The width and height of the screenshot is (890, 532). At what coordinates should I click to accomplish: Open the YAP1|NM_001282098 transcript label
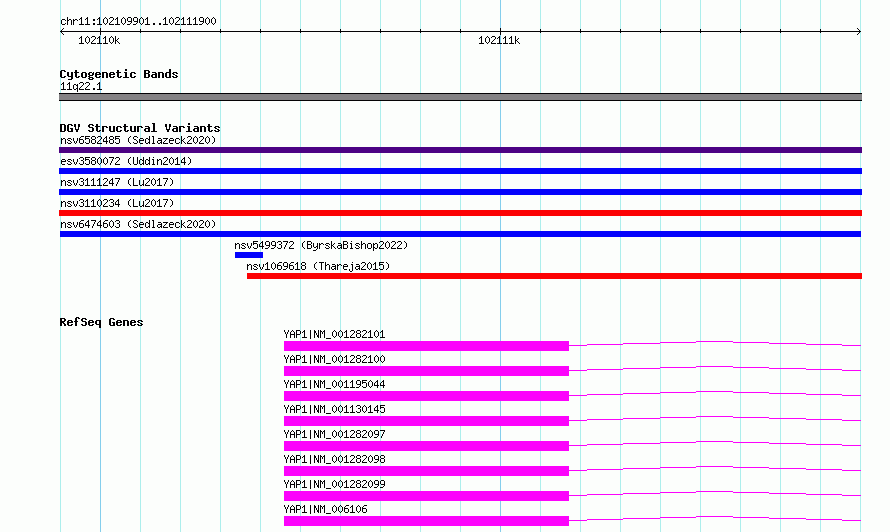click(334, 459)
